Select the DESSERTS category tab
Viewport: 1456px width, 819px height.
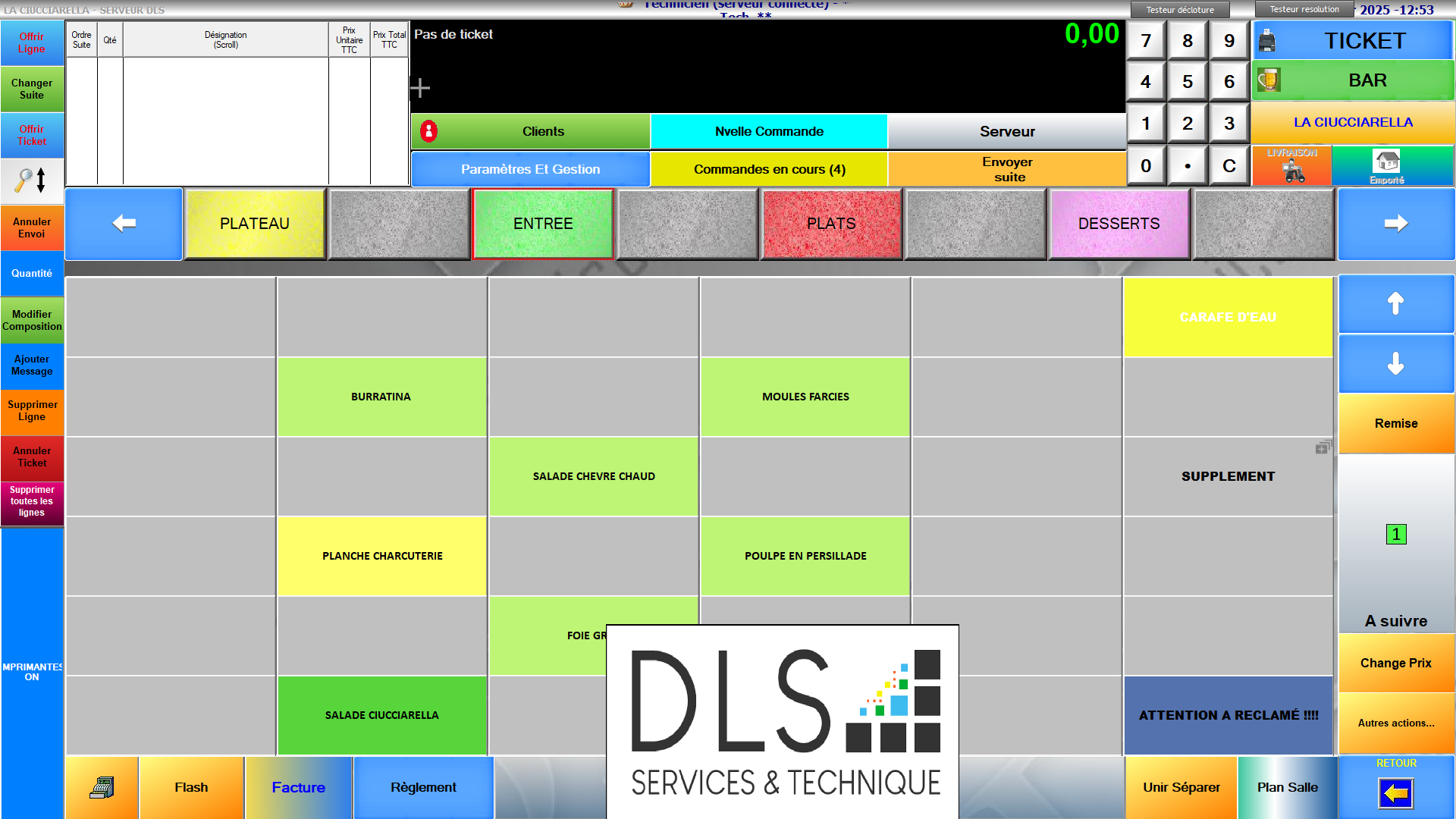pos(1119,224)
